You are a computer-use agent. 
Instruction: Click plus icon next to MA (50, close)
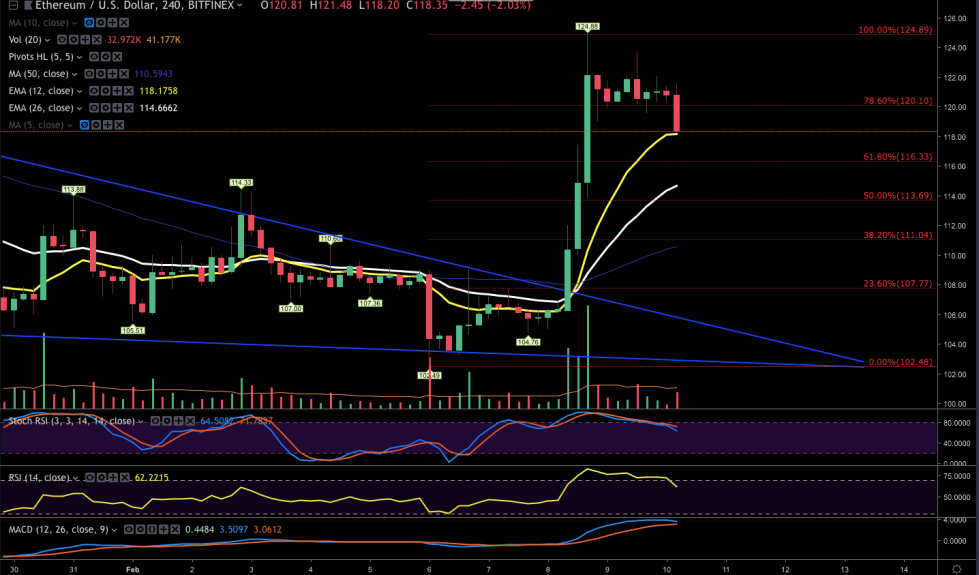111,74
